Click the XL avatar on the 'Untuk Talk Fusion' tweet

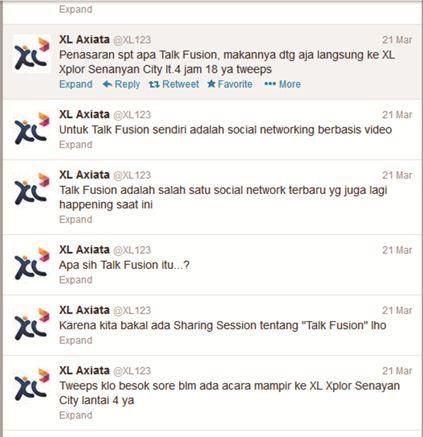click(x=32, y=129)
